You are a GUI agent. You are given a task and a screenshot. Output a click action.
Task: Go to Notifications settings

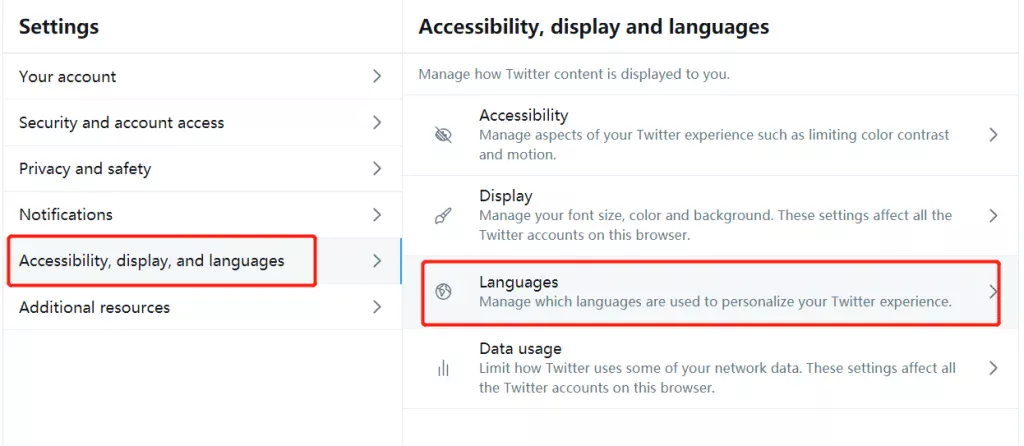[66, 215]
